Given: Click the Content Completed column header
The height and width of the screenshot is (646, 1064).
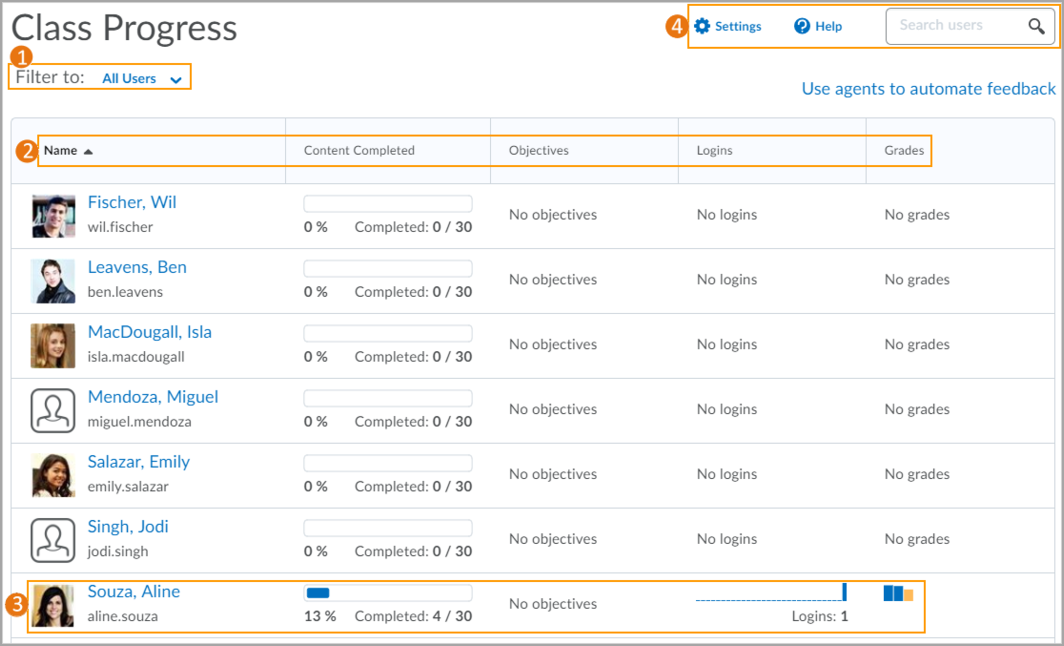Looking at the screenshot, I should pyautogui.click(x=359, y=151).
